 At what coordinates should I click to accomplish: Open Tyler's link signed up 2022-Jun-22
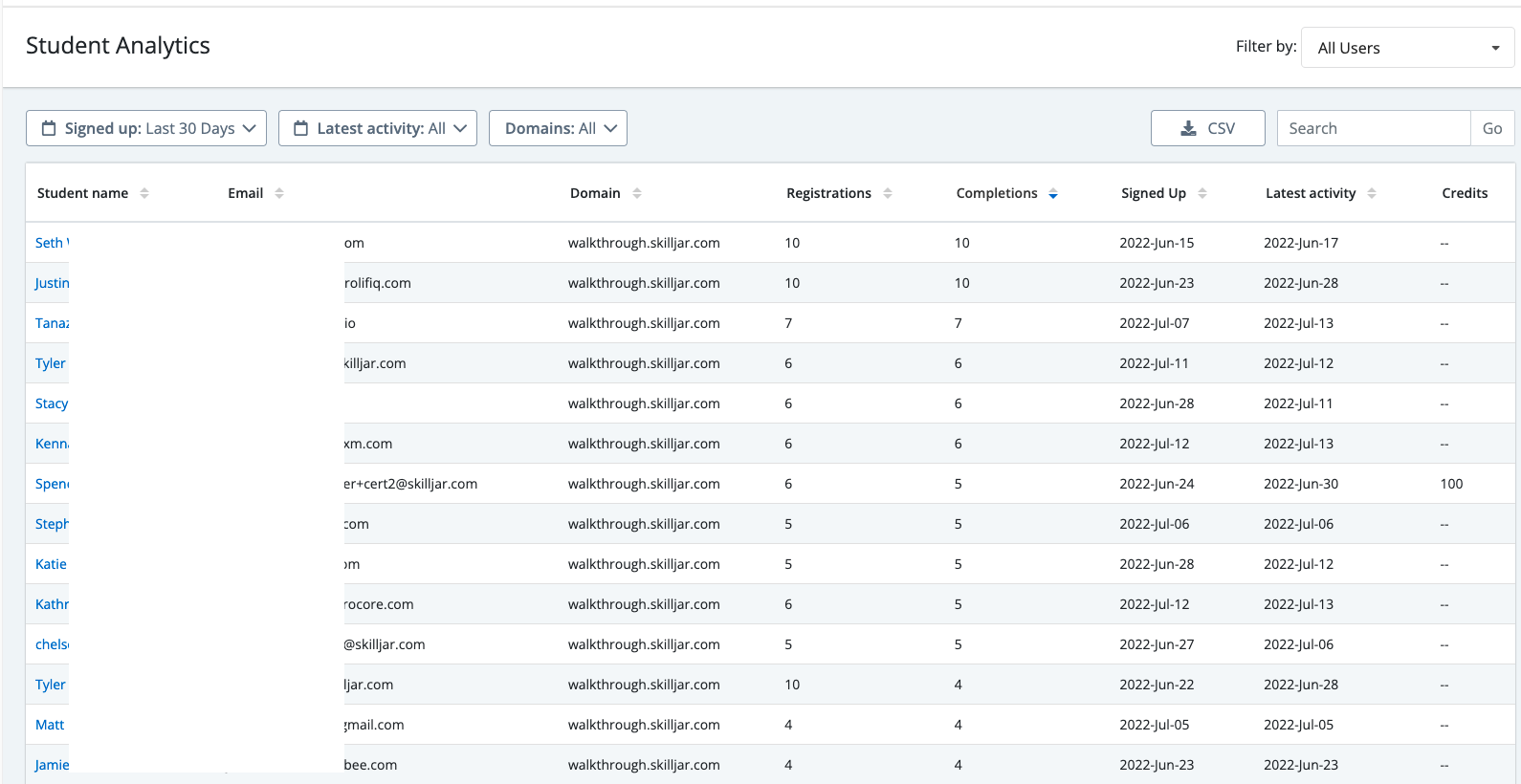point(51,685)
